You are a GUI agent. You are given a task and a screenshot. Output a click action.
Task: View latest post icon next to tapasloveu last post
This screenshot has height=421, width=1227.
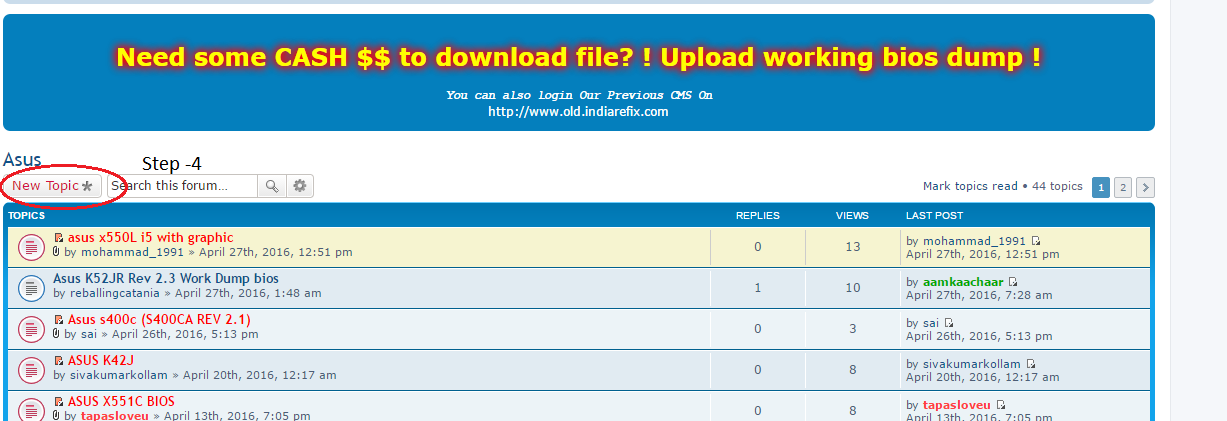point(1001,405)
